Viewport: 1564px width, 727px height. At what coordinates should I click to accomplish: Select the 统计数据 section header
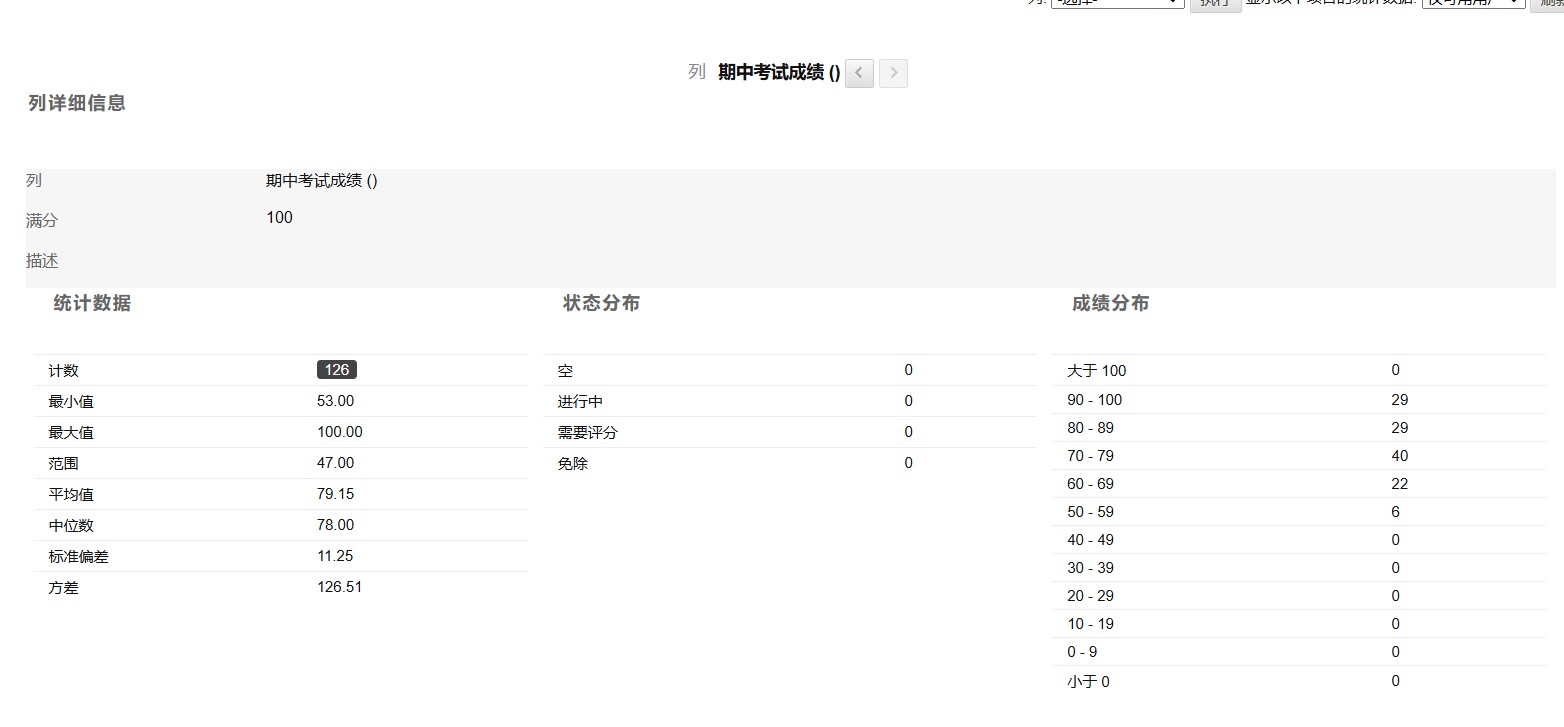coord(92,303)
